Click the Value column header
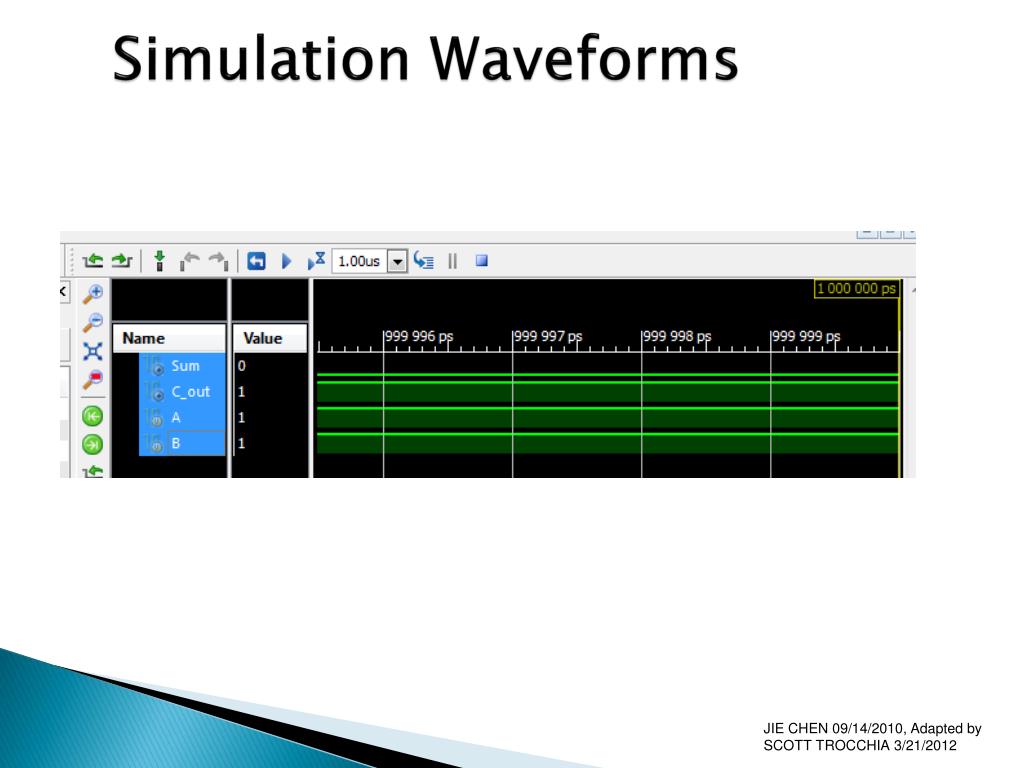This screenshot has height=768, width=1024. [270, 338]
